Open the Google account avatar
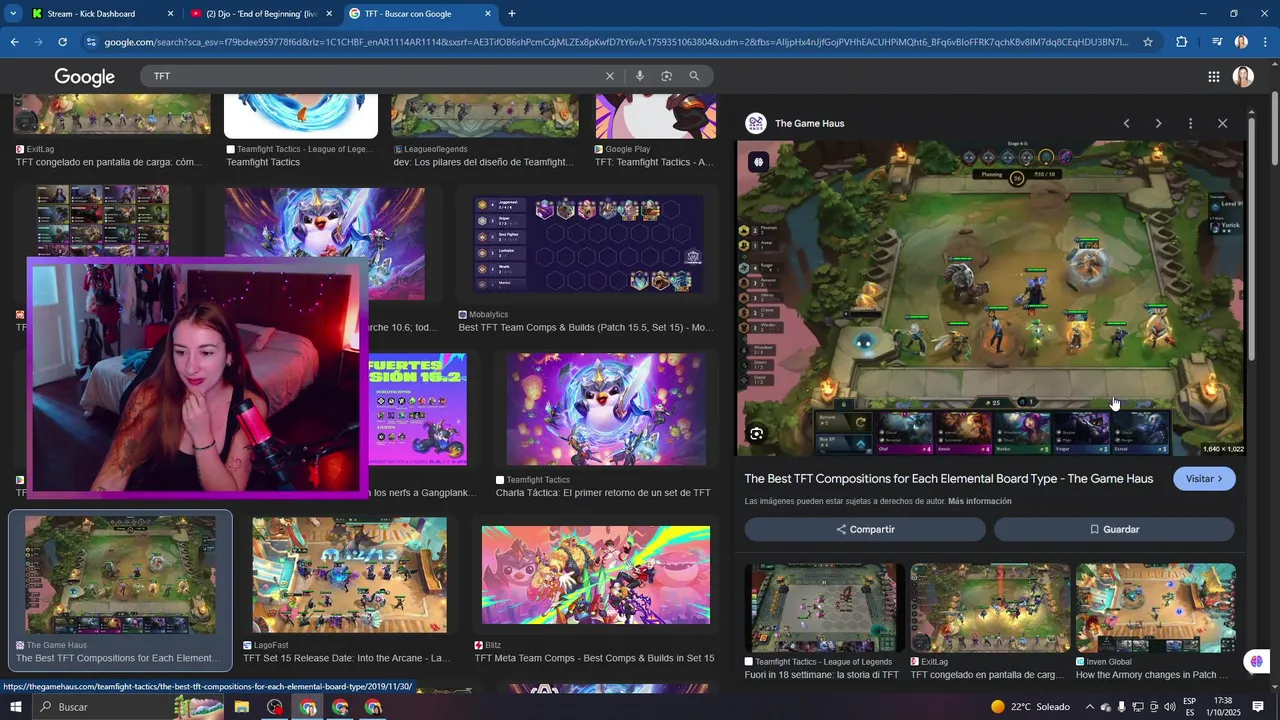The image size is (1280, 720). click(x=1243, y=77)
